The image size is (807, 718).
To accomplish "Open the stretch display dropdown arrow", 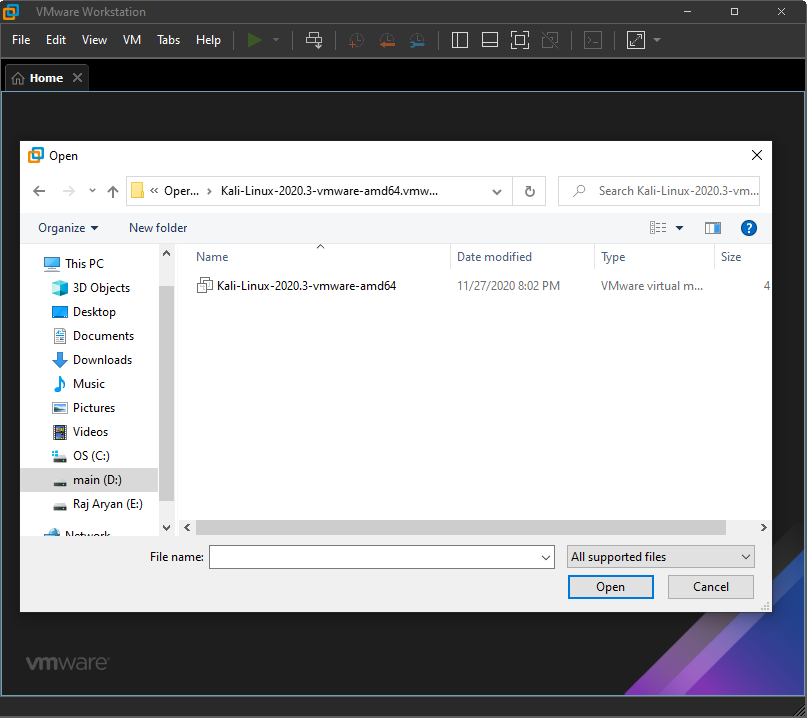I will (657, 40).
